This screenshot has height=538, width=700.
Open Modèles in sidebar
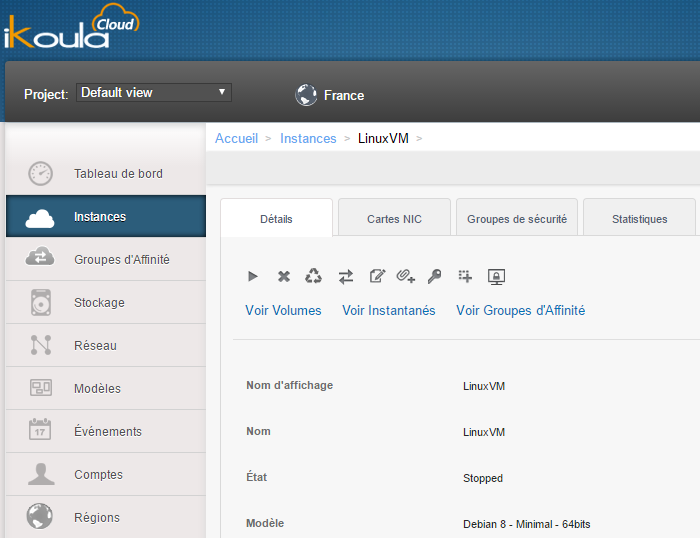(x=106, y=388)
